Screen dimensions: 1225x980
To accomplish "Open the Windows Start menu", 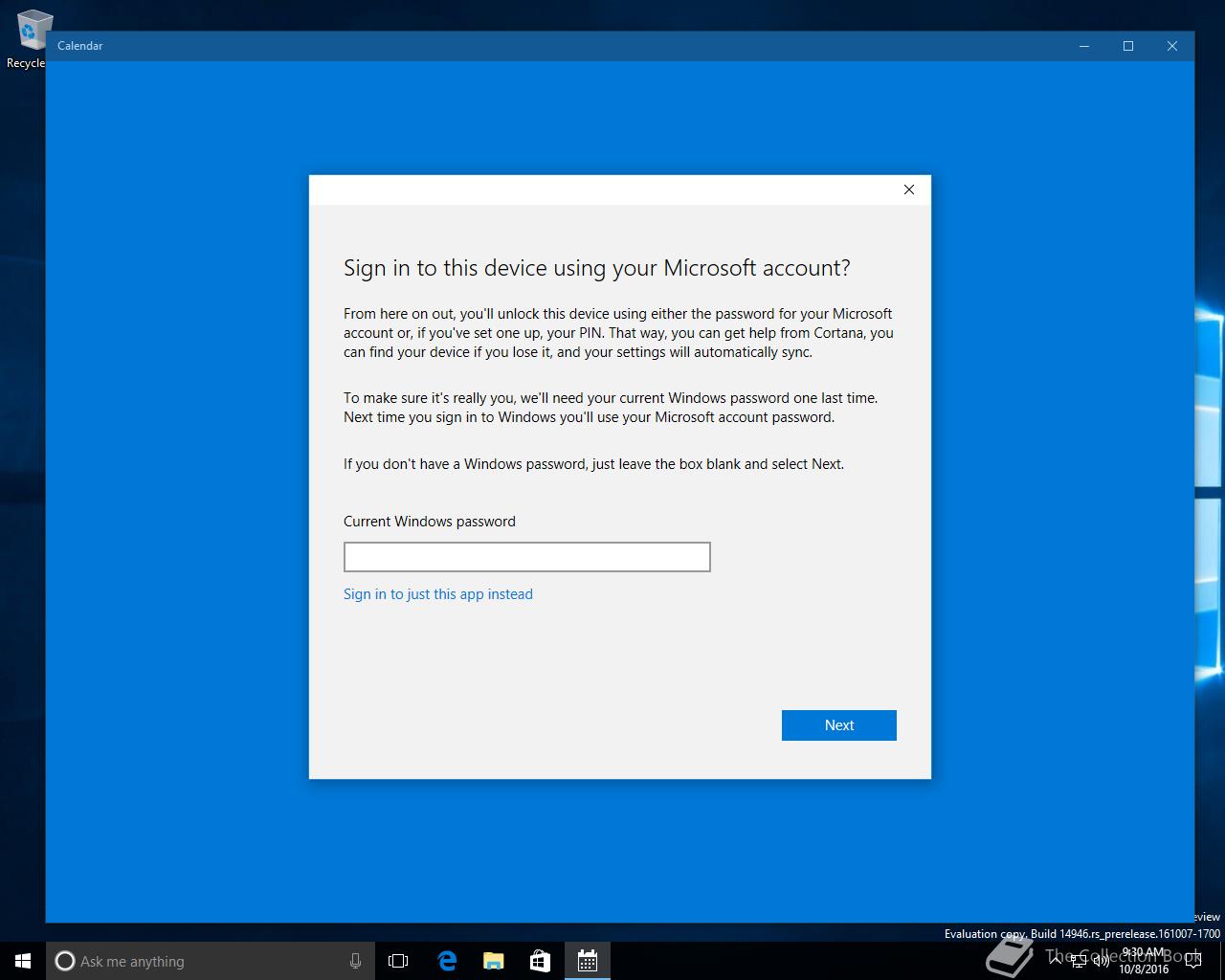I will [23, 961].
